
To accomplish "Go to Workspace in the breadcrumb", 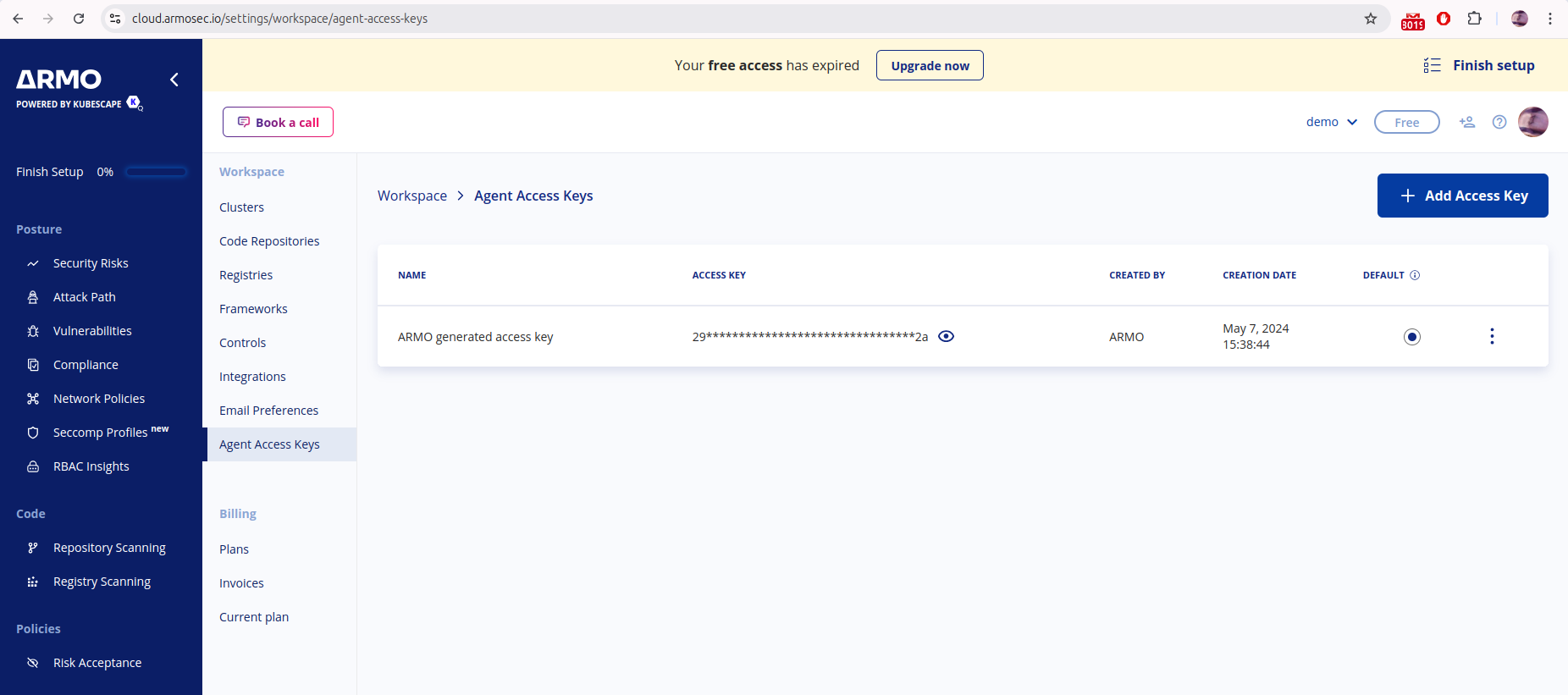I will tap(412, 196).
